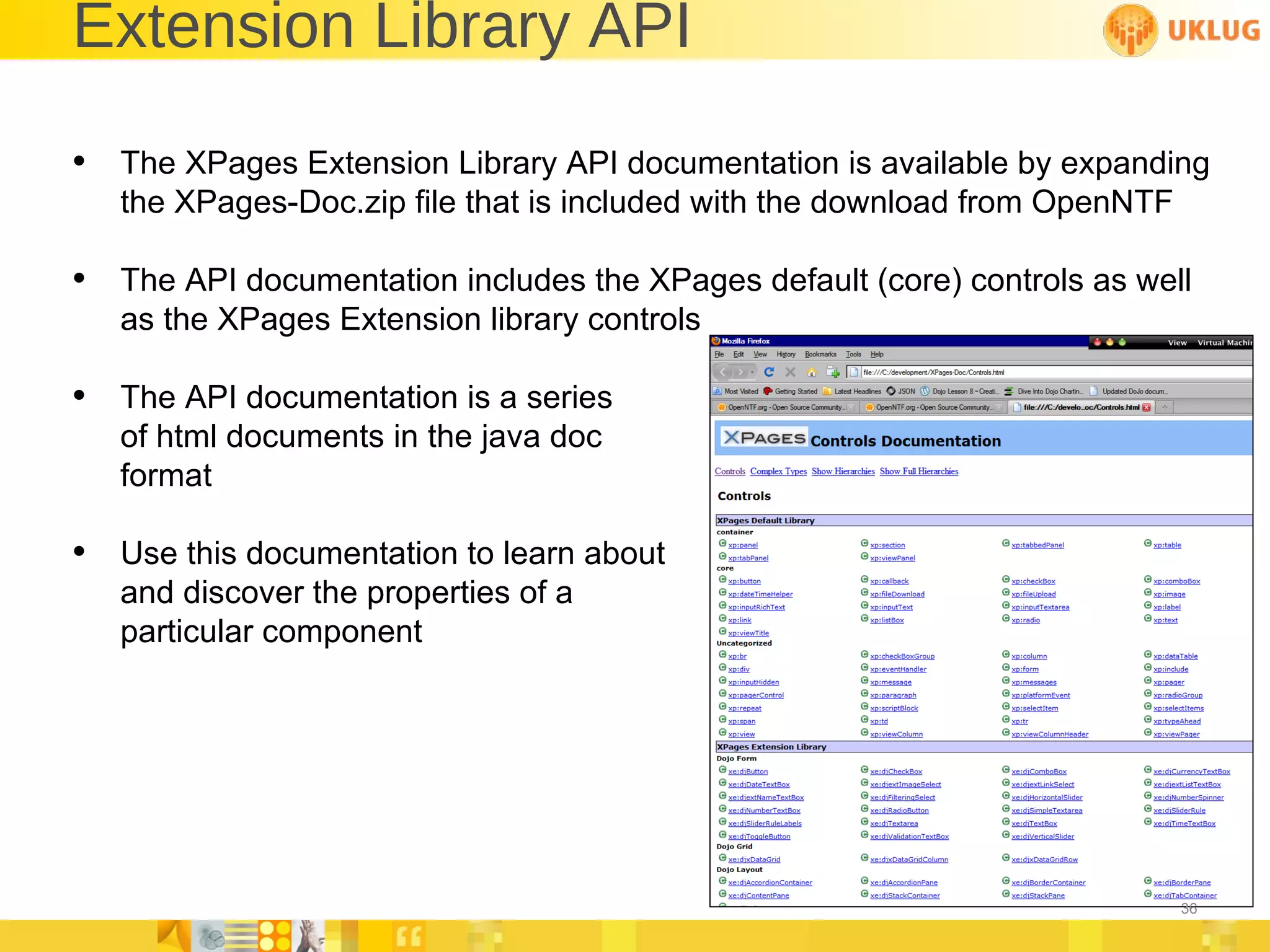The image size is (1270, 952).
Task: Click the new tab button beside tabs
Action: pyautogui.click(x=1165, y=407)
